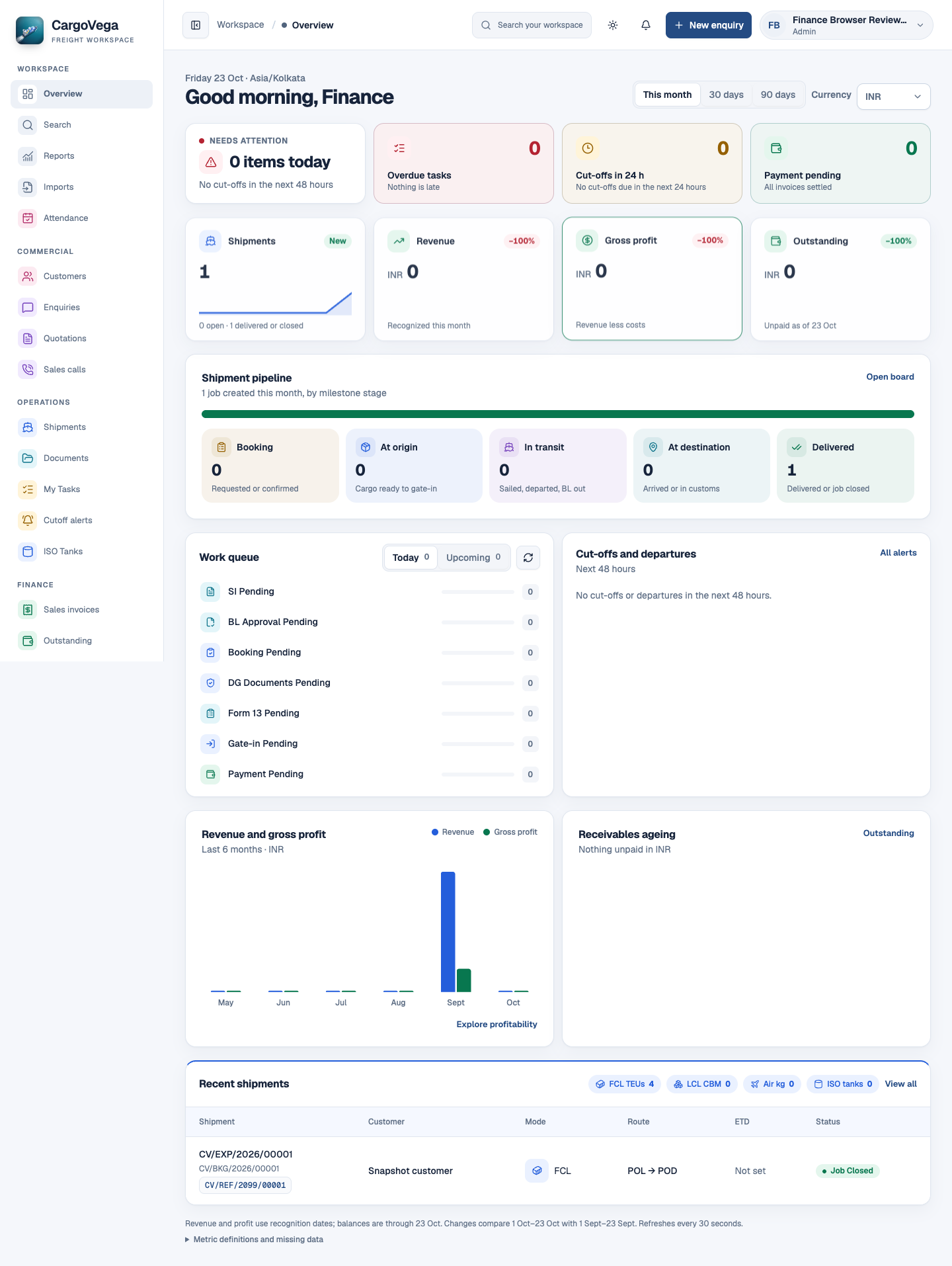This screenshot has width=952, height=1266.
Task: Open the Currency INR dropdown
Action: pos(893,97)
